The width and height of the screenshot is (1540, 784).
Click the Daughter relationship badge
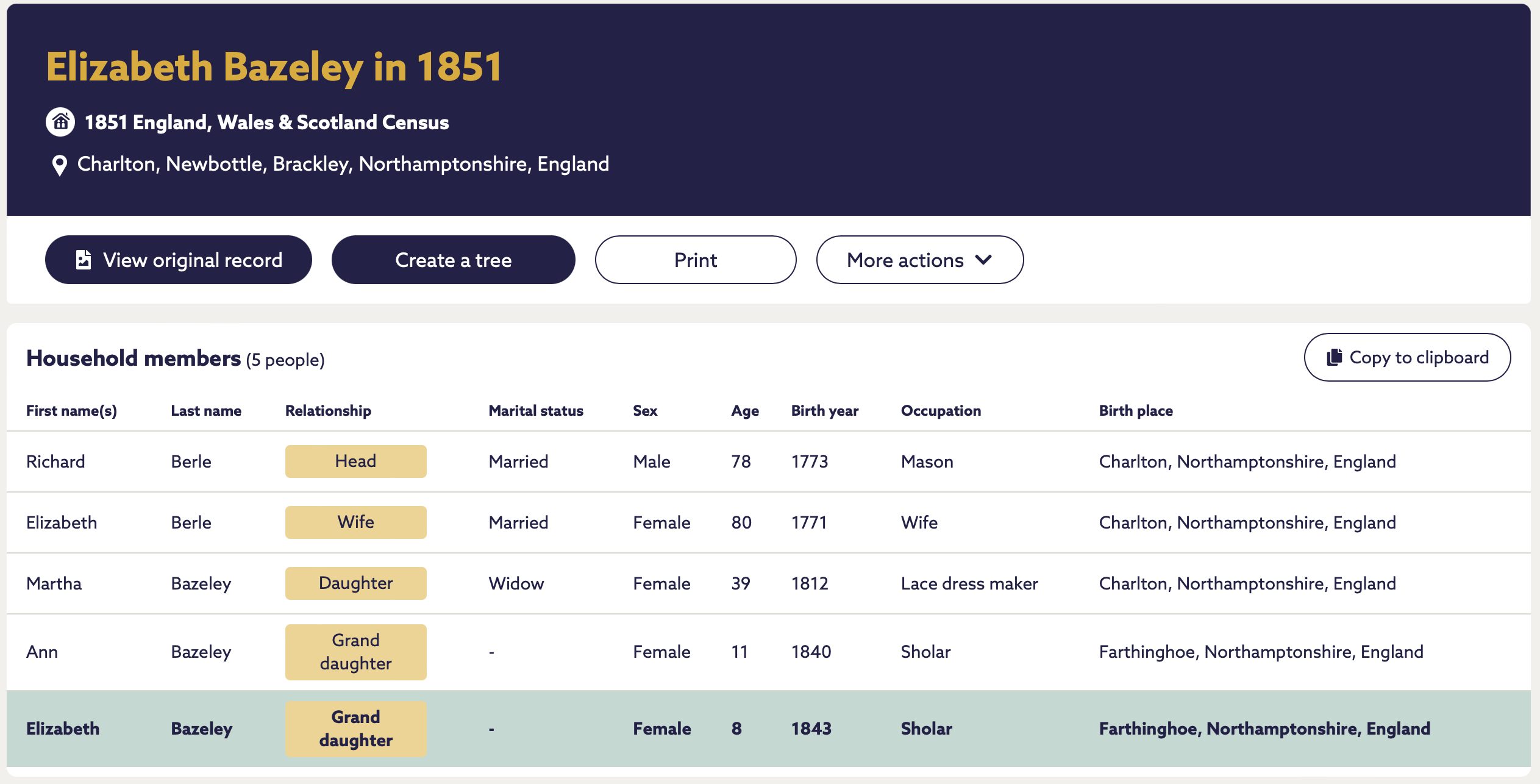pos(356,583)
